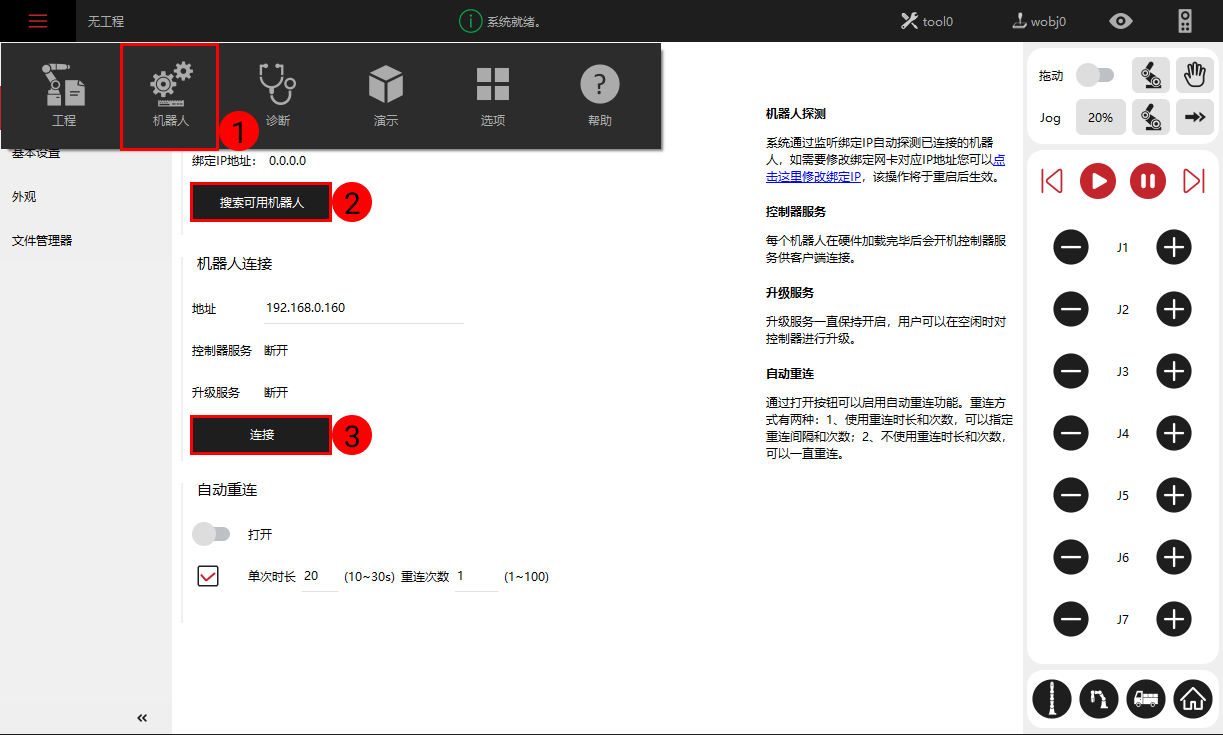1223x735 pixels.
Task: Skip to previous step with red back icon
Action: pos(1051,181)
